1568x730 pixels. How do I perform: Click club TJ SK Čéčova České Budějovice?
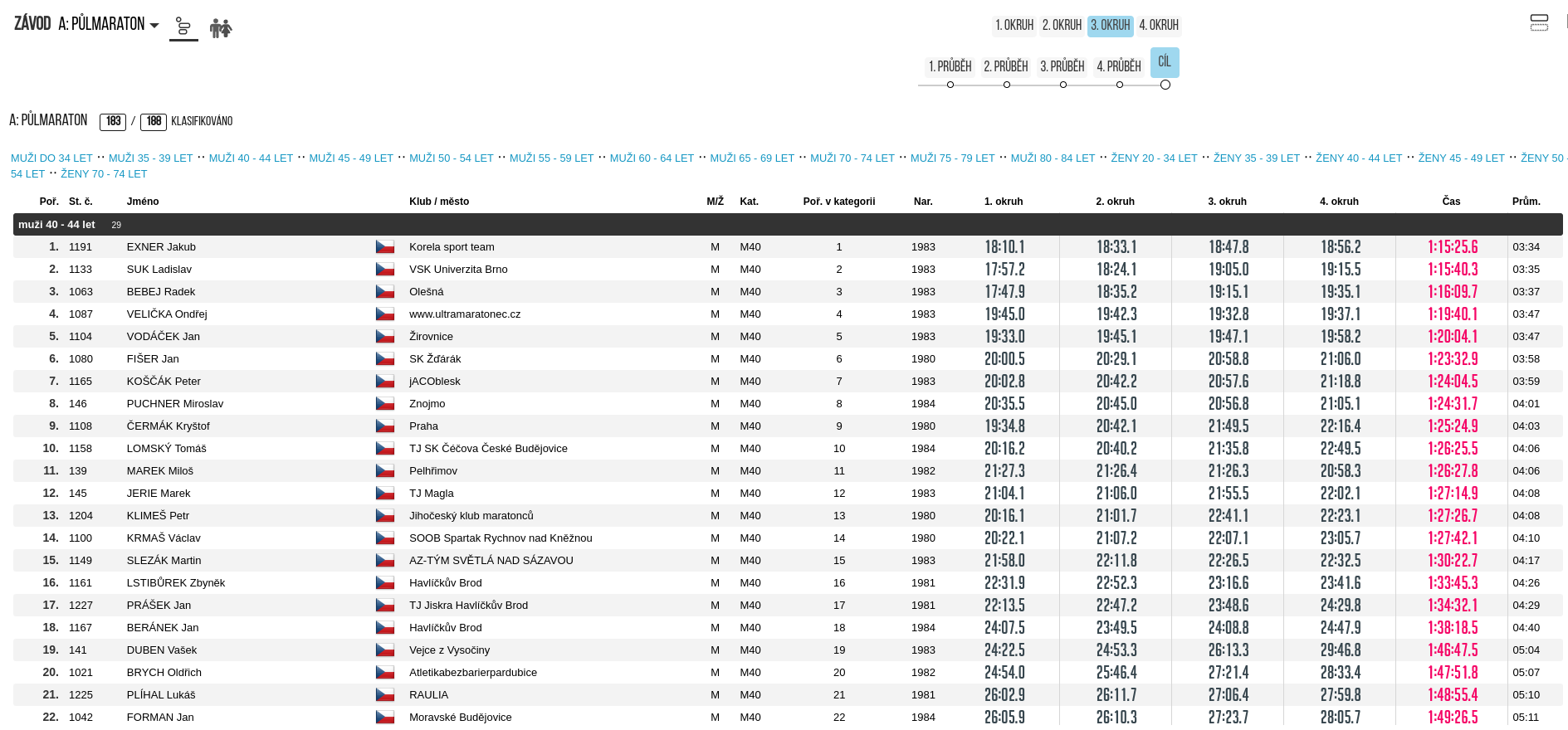[x=488, y=449]
